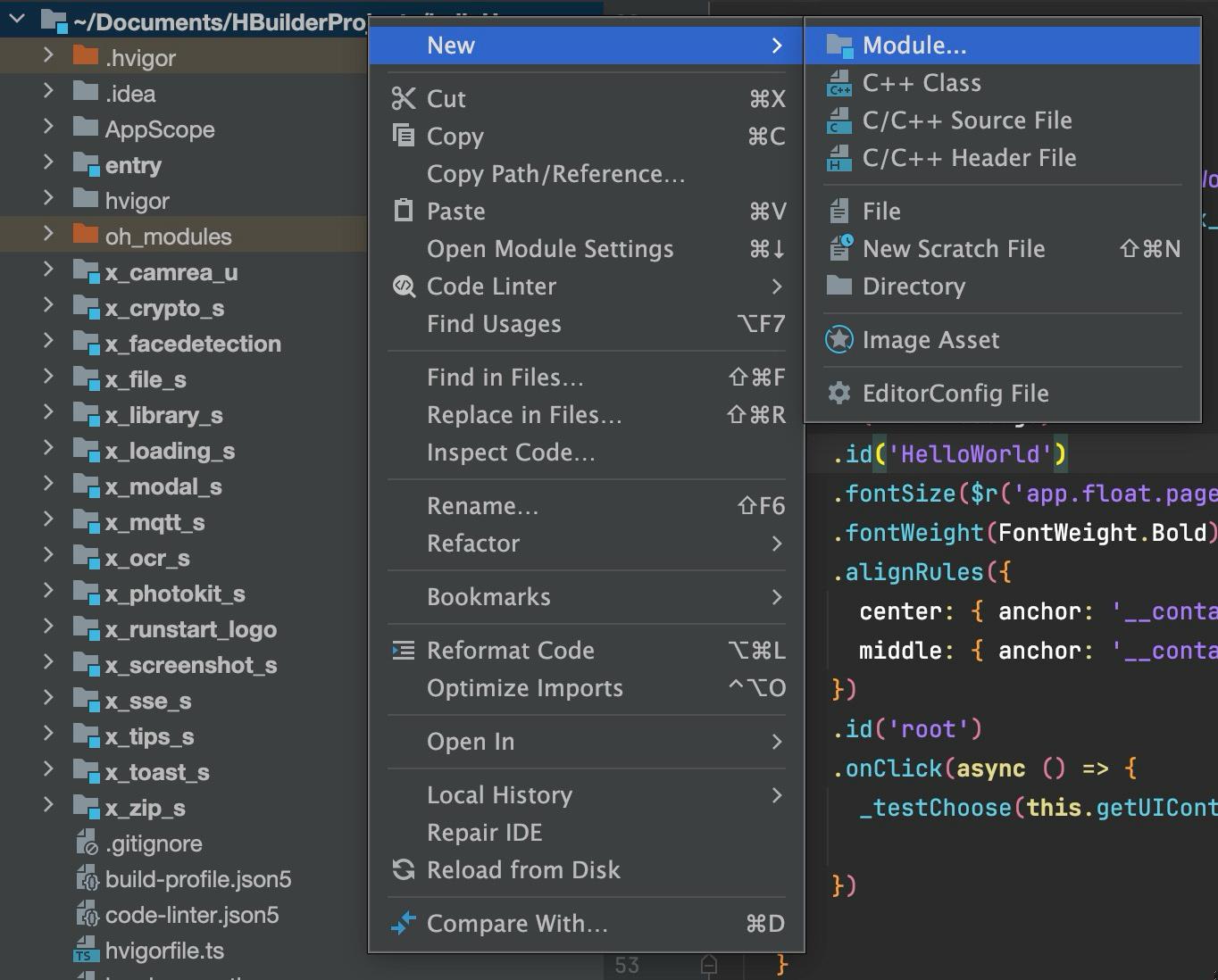This screenshot has height=980, width=1218.
Task: Expand the oh_modules folder
Action: tap(48, 235)
